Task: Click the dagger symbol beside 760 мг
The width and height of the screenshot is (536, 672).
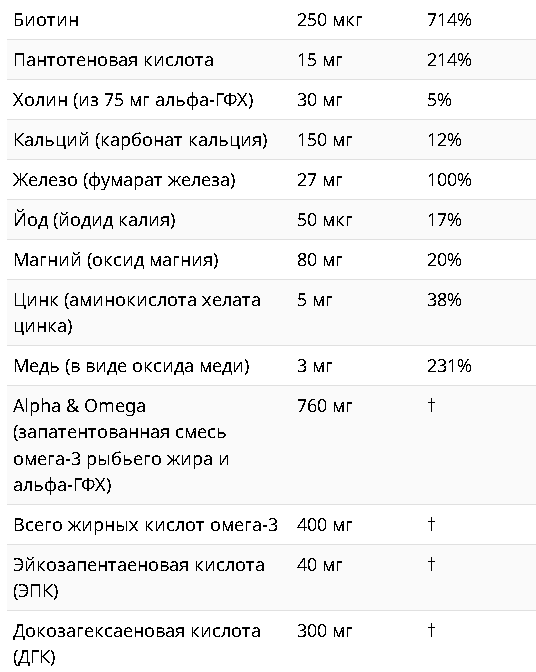Action: coord(431,405)
